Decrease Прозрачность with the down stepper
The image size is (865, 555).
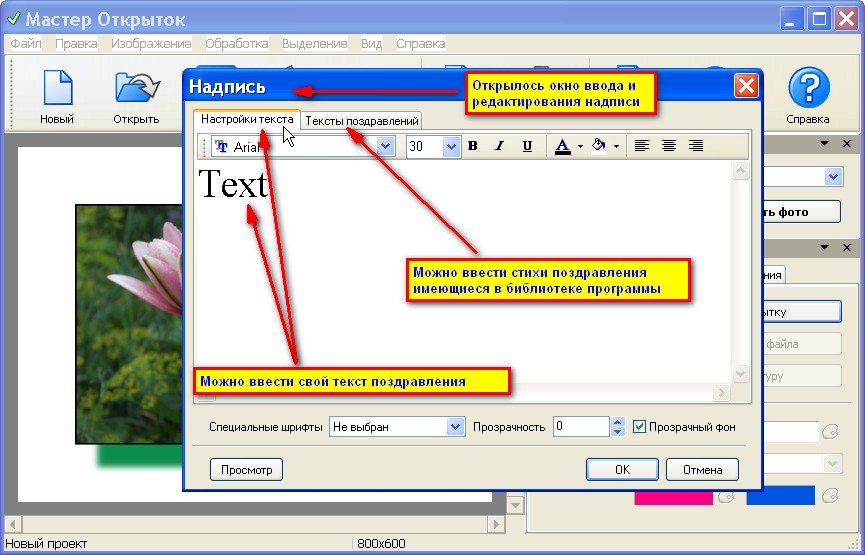click(x=618, y=431)
